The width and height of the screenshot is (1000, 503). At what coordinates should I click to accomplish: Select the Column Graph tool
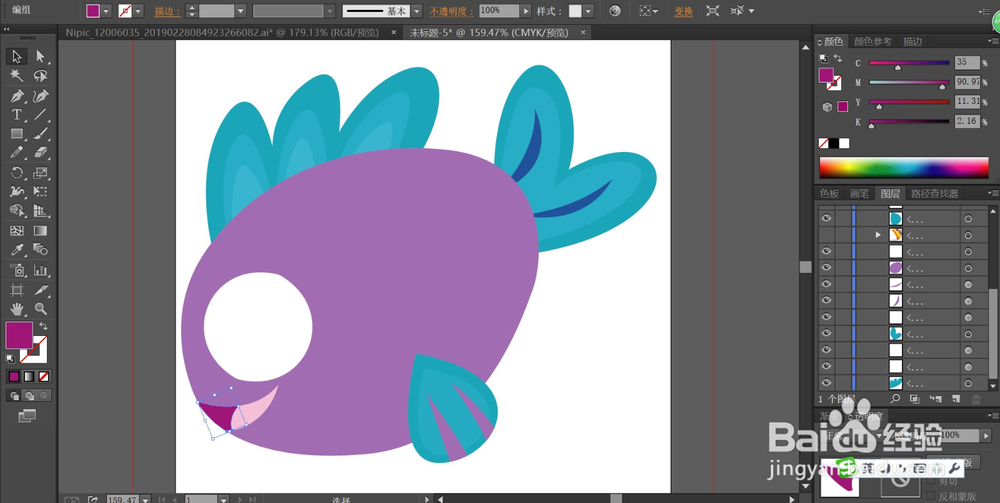click(x=41, y=270)
